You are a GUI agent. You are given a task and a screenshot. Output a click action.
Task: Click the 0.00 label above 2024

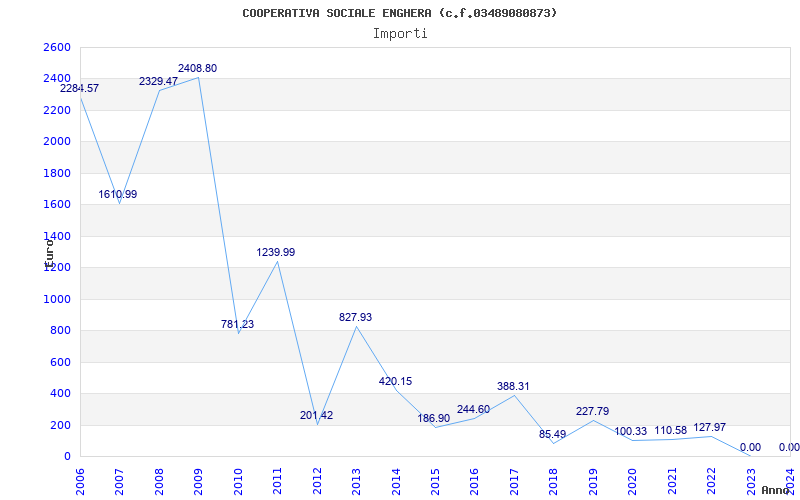[x=789, y=447]
